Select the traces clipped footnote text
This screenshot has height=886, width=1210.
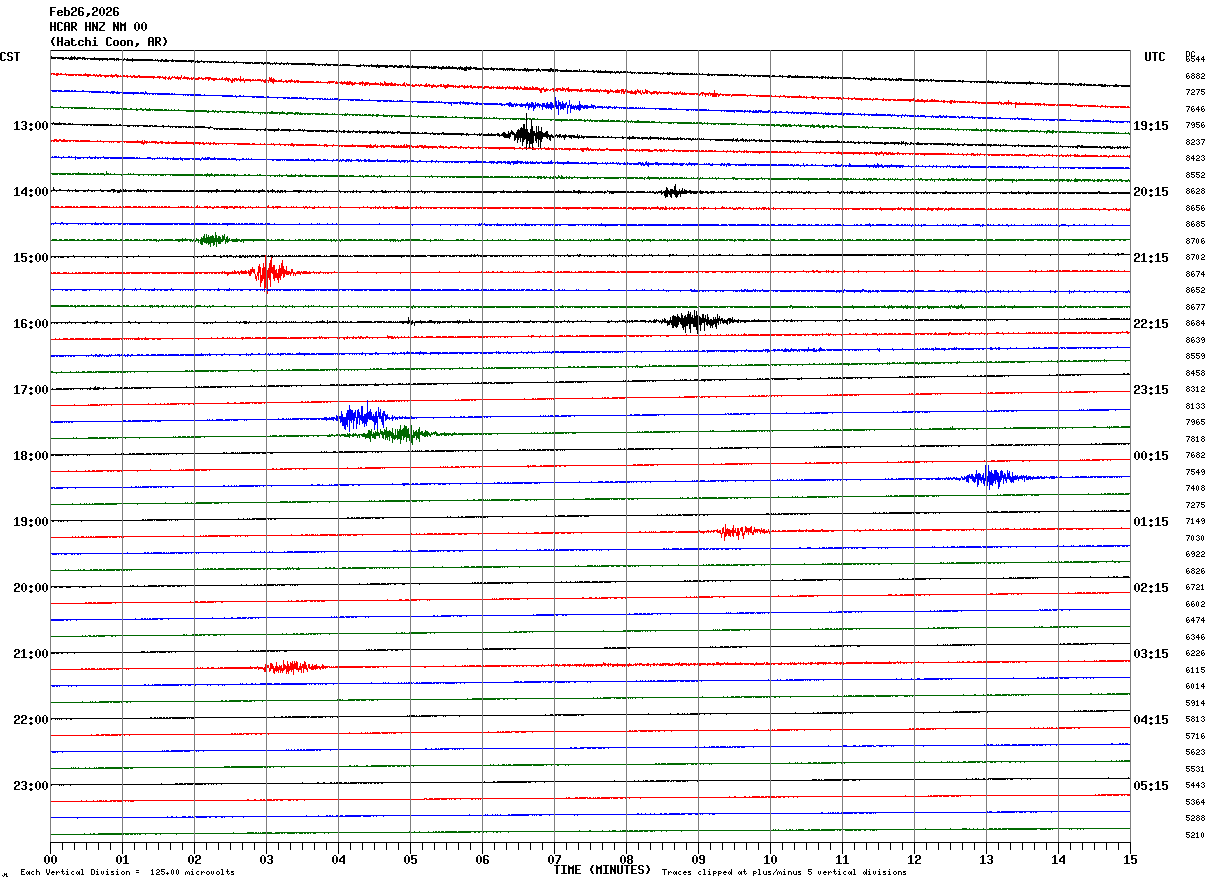point(784,873)
